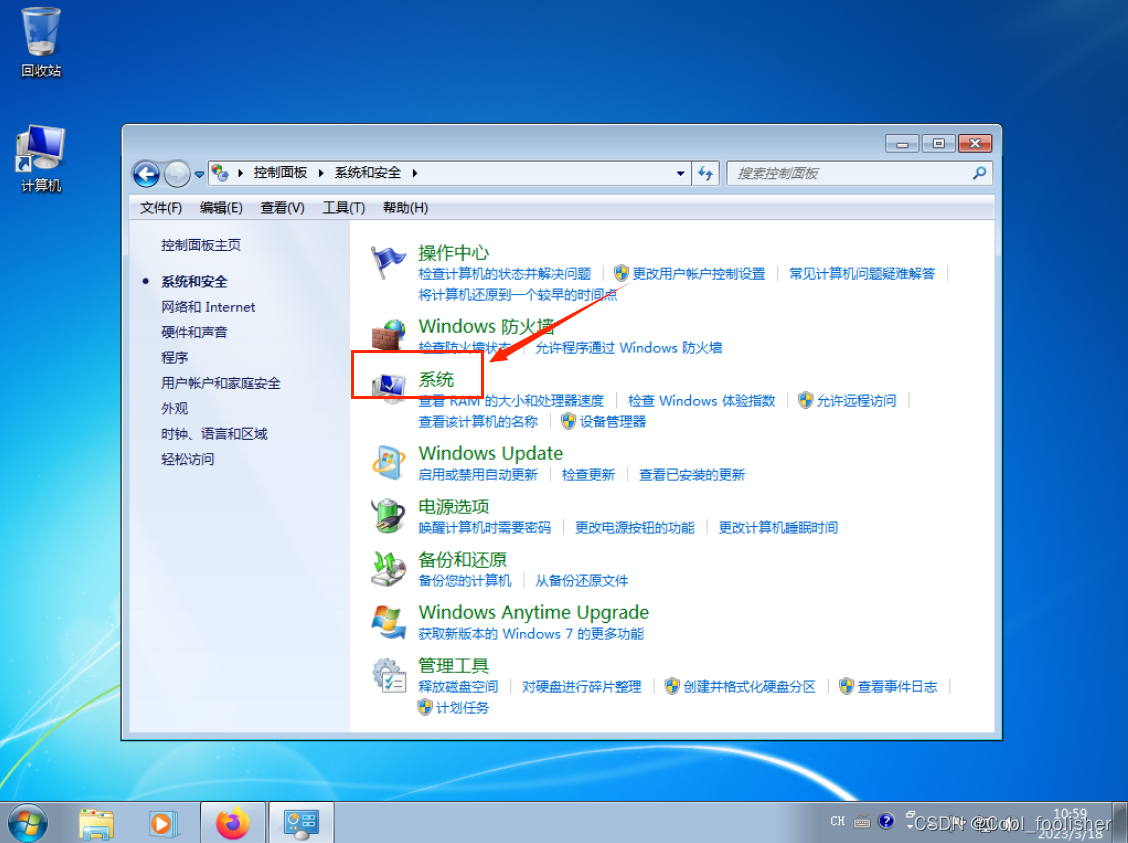Click the CH input language indicator

pyautogui.click(x=837, y=821)
